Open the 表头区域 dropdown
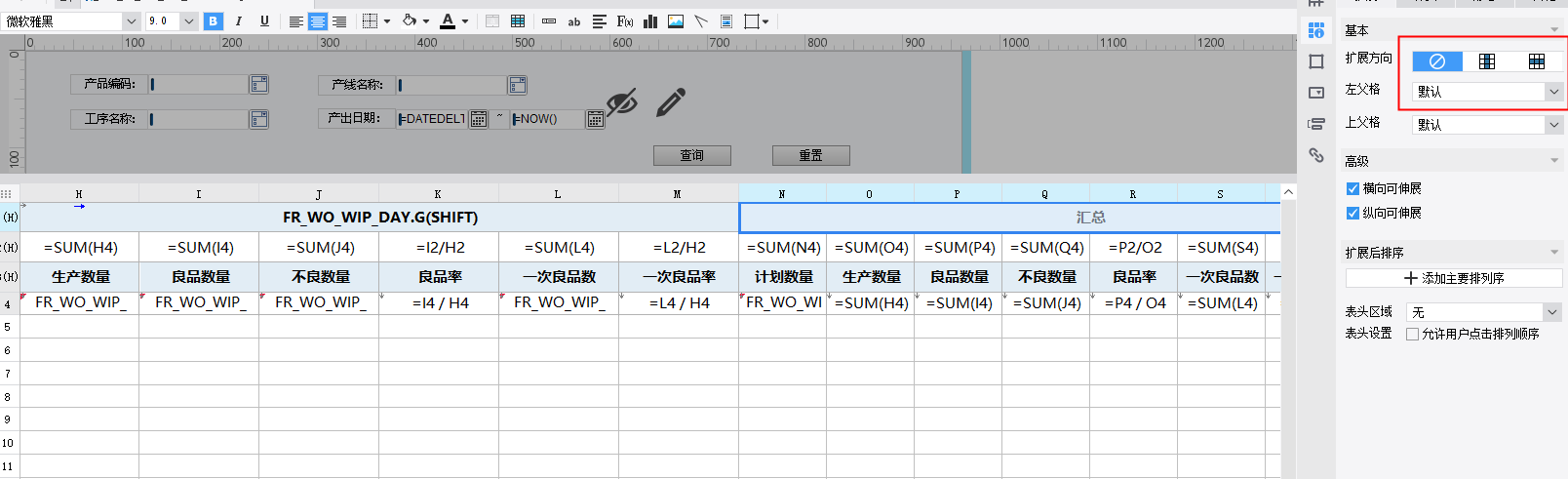This screenshot has width=1568, height=479. click(1484, 312)
